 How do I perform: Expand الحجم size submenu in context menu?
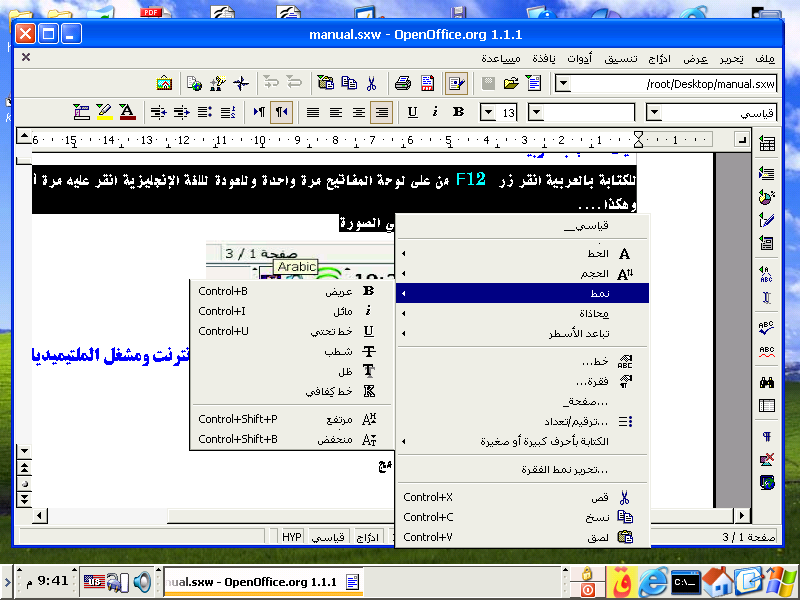tap(522, 274)
